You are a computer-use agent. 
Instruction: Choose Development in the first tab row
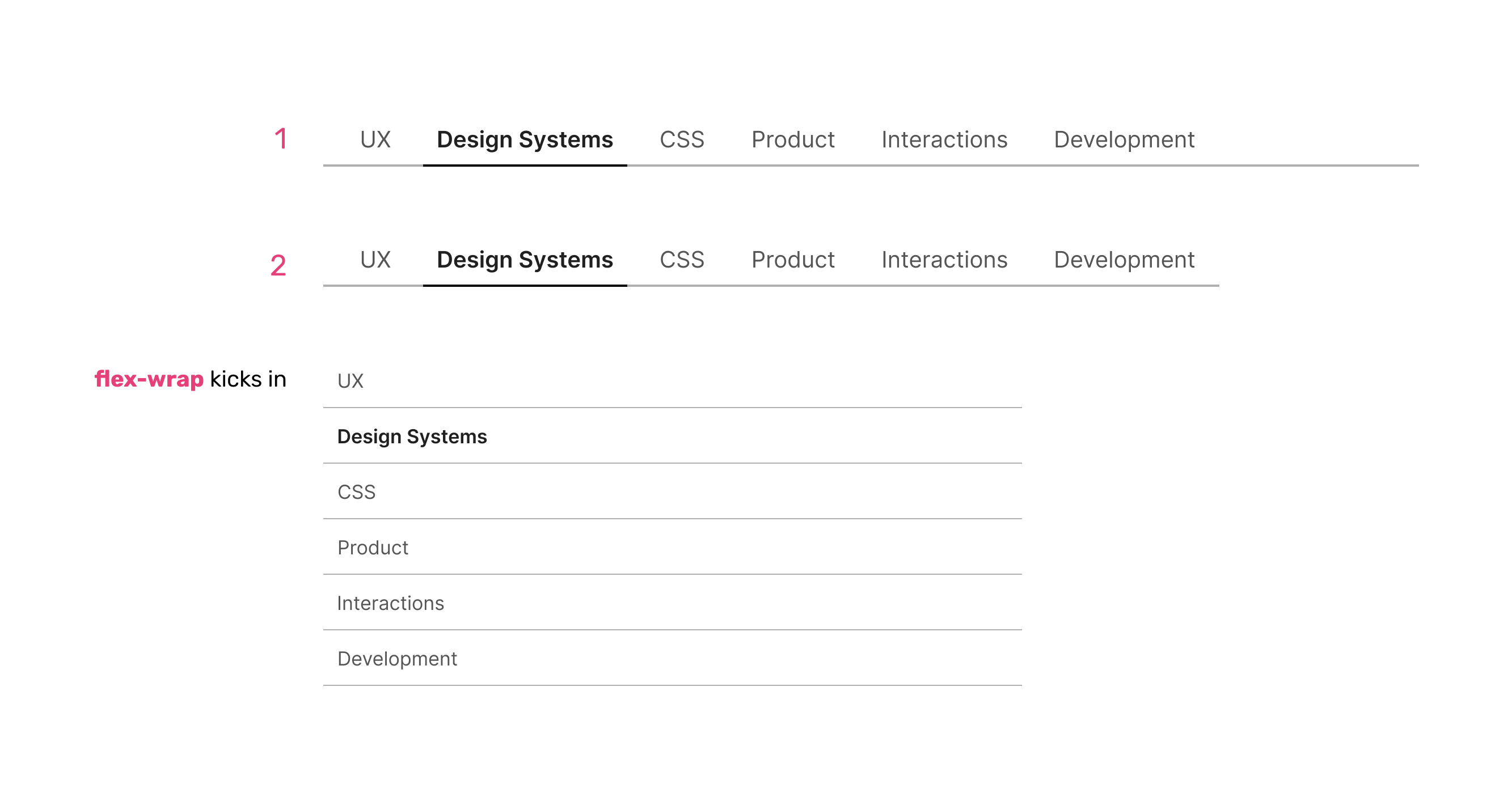(1124, 139)
